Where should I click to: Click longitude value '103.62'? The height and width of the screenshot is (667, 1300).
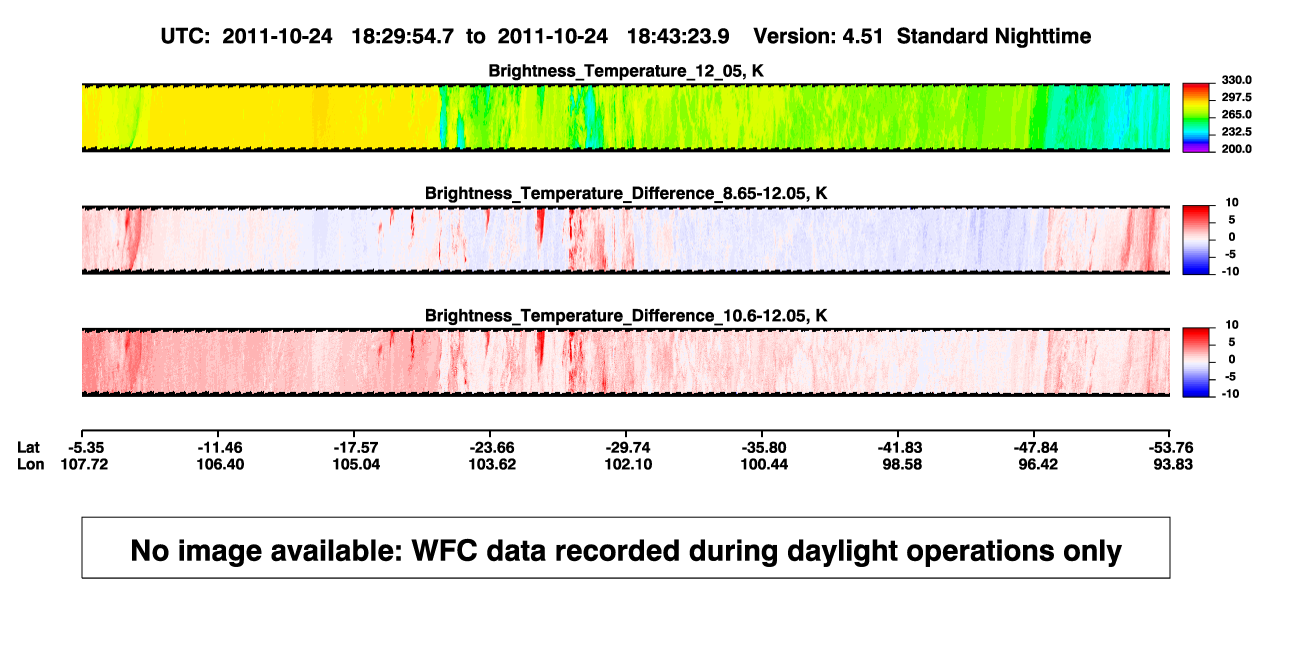[495, 464]
